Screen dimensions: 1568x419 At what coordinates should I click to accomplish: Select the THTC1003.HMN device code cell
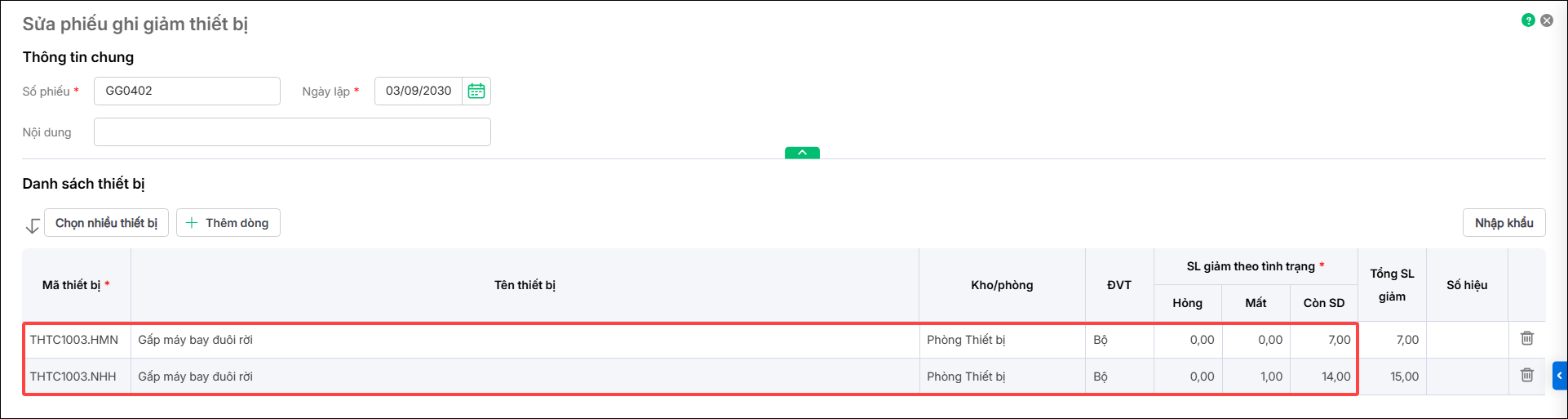click(77, 340)
